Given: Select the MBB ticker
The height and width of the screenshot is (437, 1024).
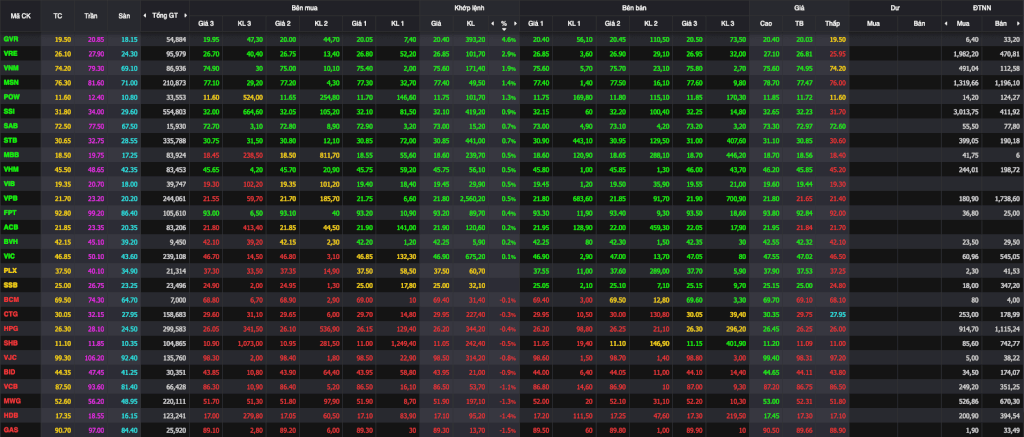Looking at the screenshot, I should tap(10, 155).
